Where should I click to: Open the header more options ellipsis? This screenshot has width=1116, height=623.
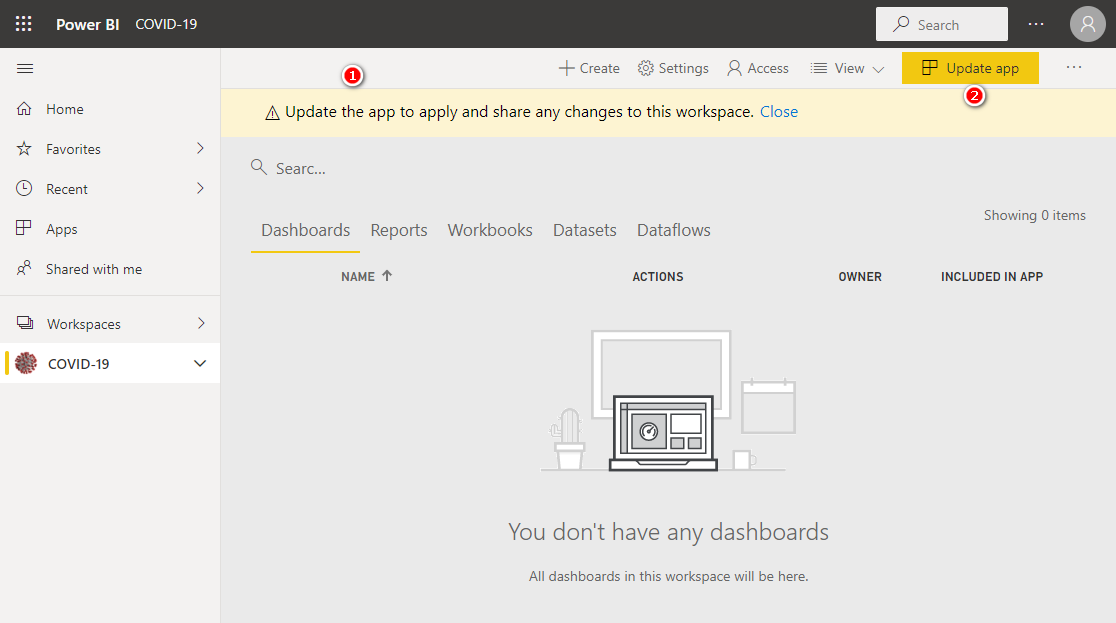click(1036, 24)
